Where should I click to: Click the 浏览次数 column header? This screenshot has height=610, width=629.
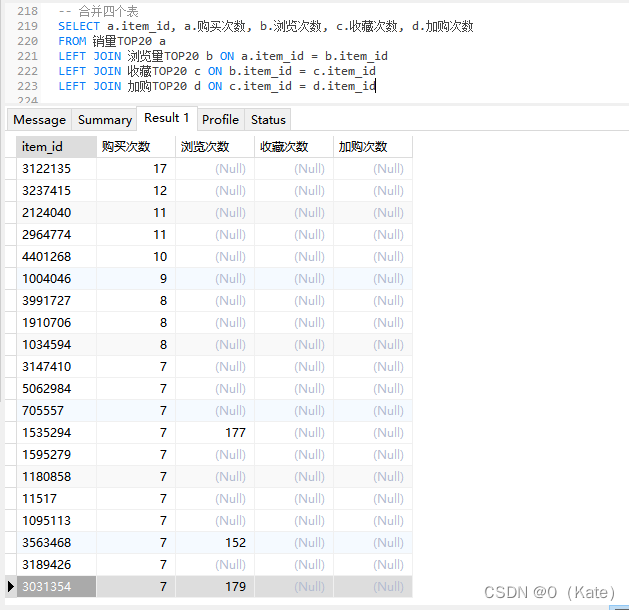[215, 147]
